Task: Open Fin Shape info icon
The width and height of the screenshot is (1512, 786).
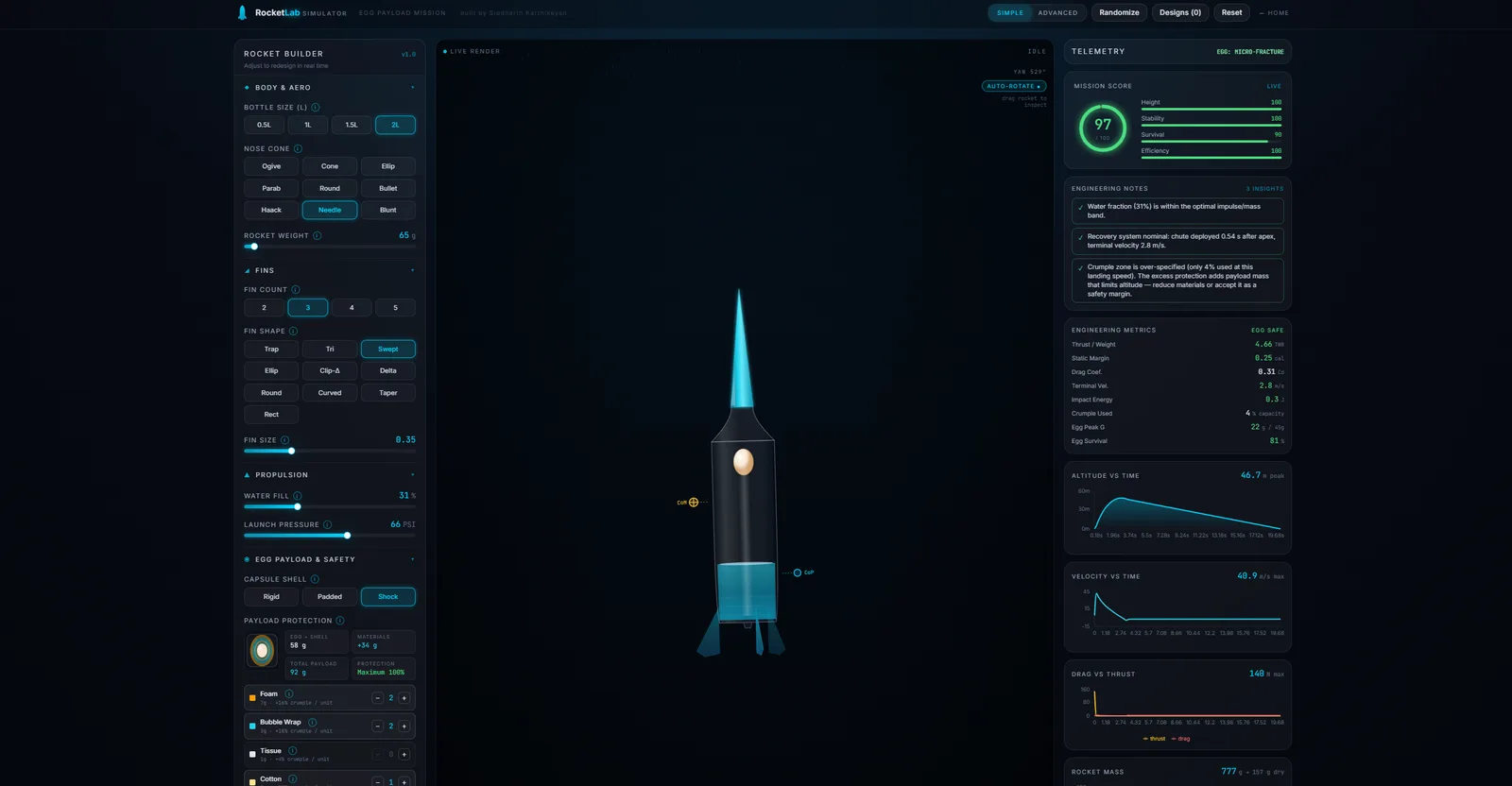Action: pyautogui.click(x=293, y=332)
